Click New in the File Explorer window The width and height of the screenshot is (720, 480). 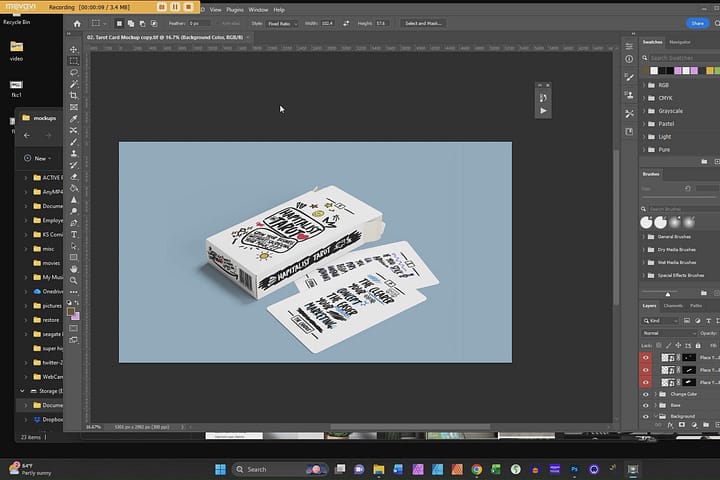click(37, 158)
